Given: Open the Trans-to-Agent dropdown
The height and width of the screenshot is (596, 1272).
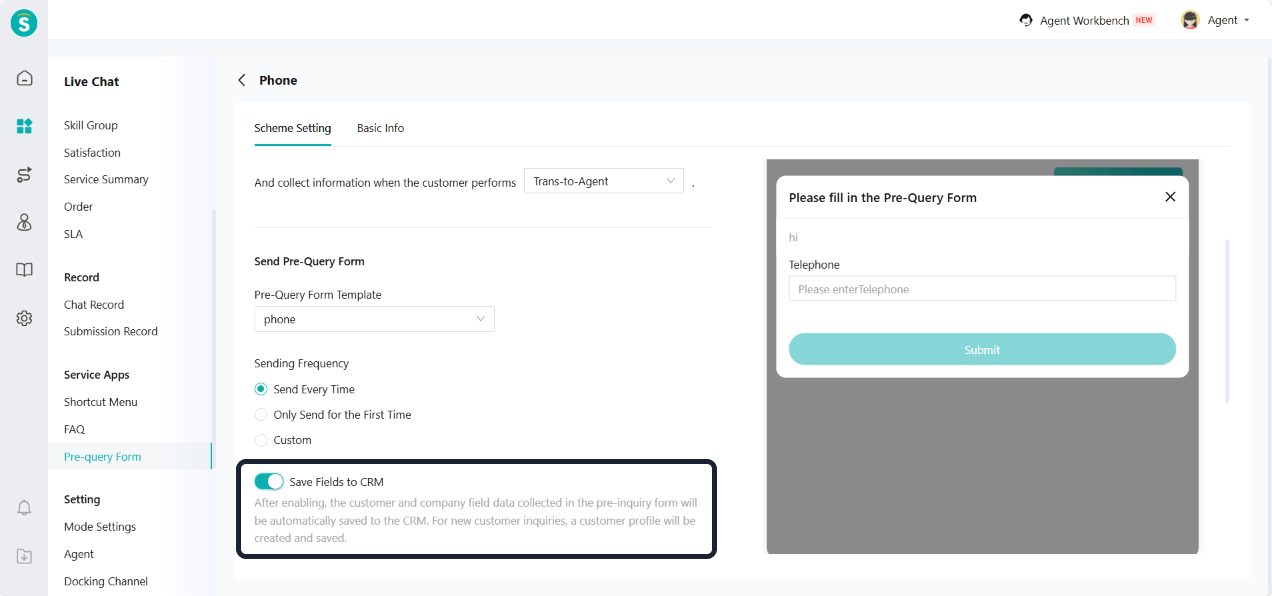Looking at the screenshot, I should (x=603, y=181).
